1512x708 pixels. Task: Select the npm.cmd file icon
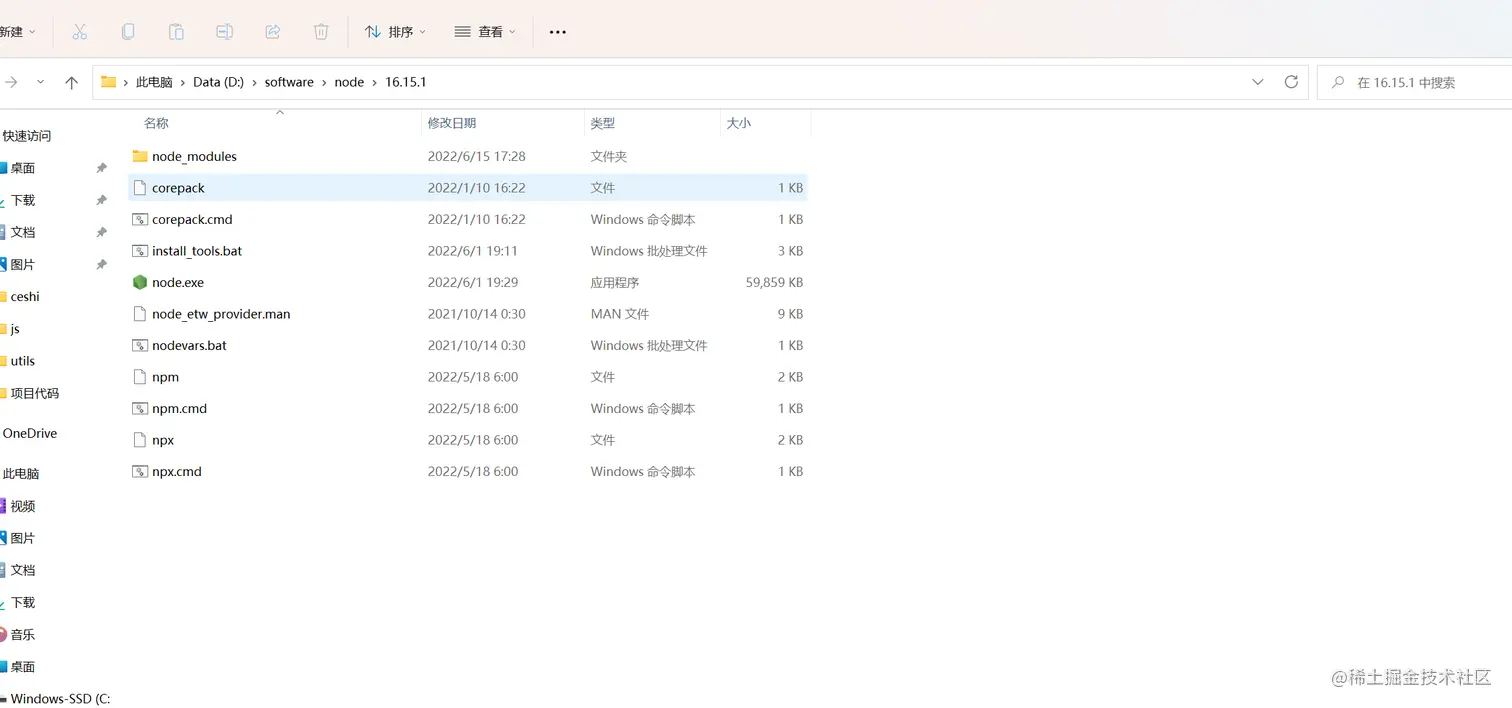[x=140, y=408]
